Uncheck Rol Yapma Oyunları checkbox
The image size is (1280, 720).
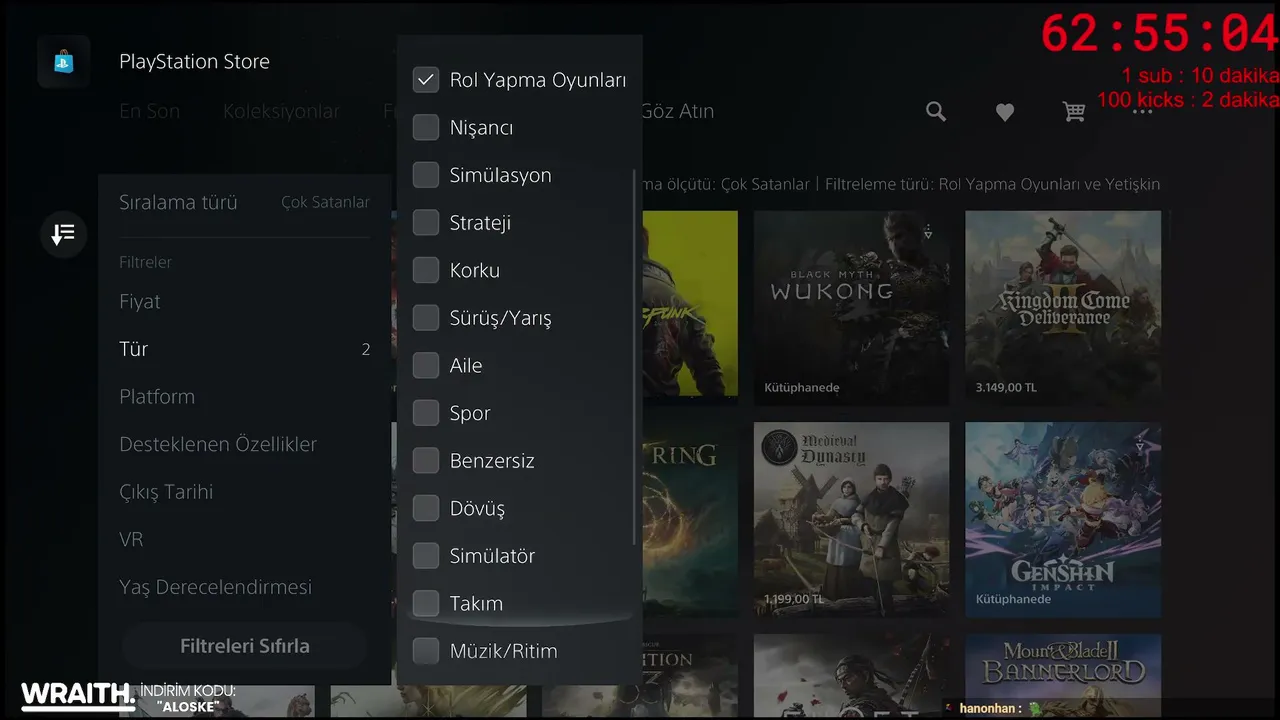coord(426,80)
